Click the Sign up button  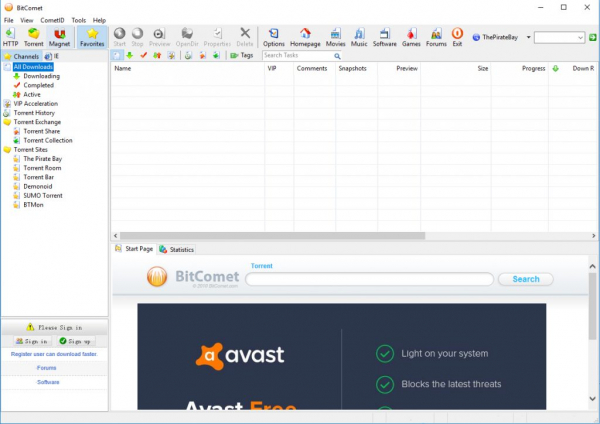point(76,341)
